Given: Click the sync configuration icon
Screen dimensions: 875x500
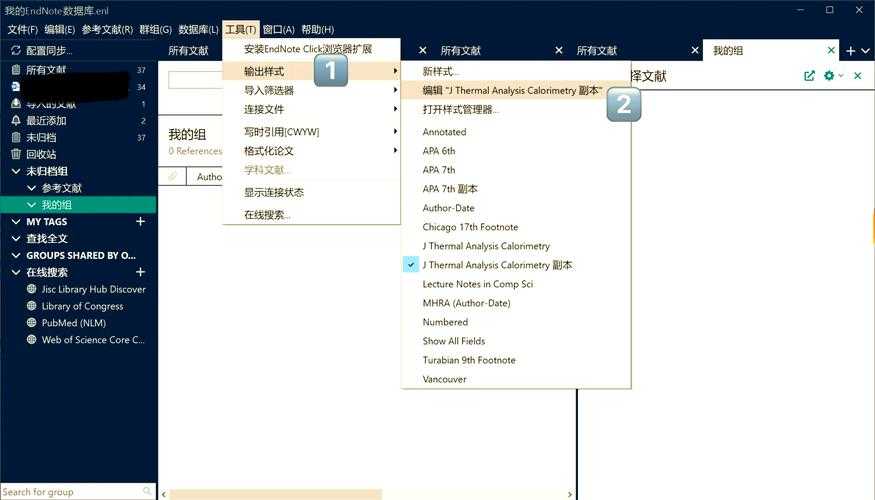Looking at the screenshot, I should [x=16, y=51].
